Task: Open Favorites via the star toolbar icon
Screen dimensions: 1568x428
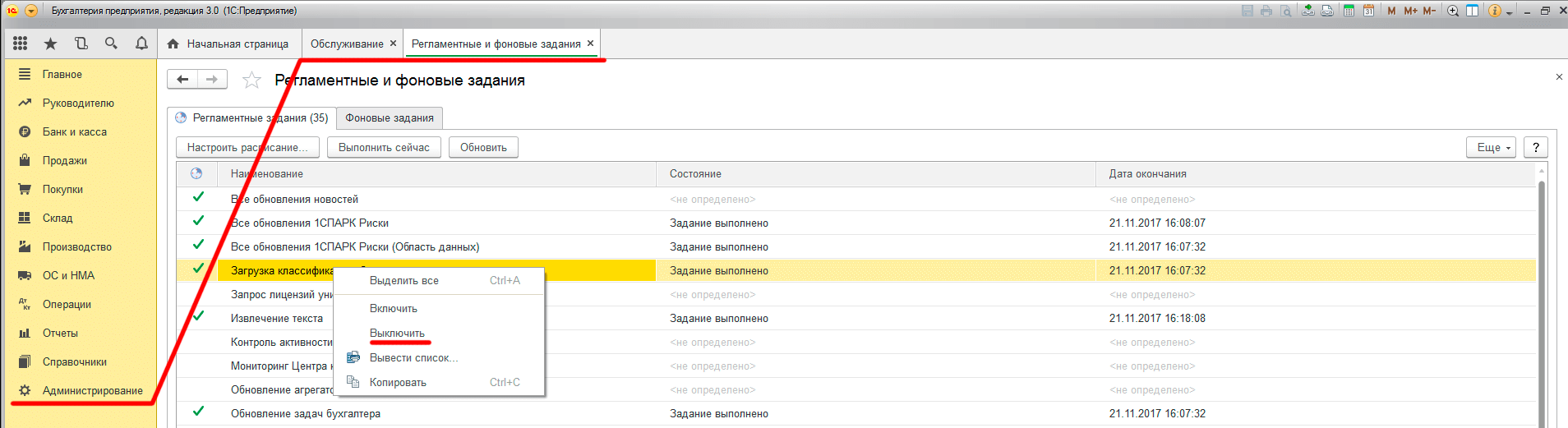Action: pyautogui.click(x=50, y=44)
